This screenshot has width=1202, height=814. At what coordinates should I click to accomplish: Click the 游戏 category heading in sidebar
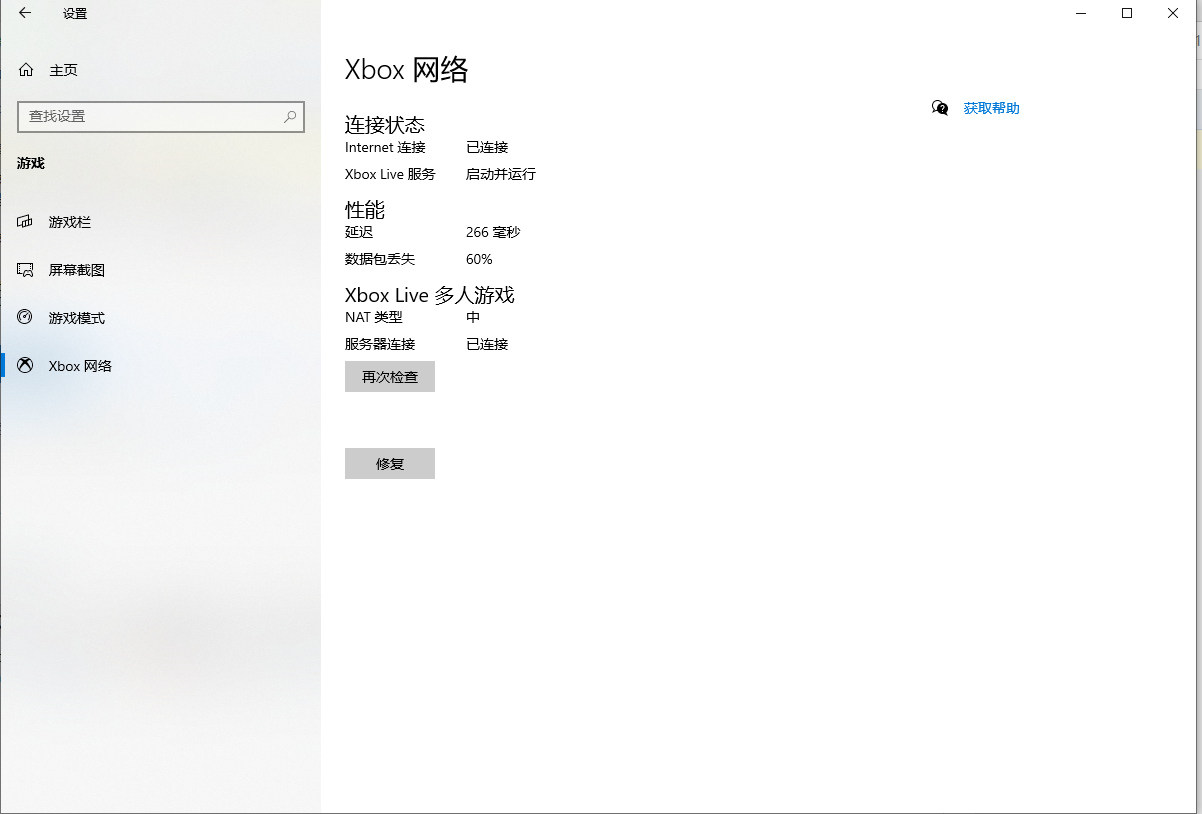[31, 163]
